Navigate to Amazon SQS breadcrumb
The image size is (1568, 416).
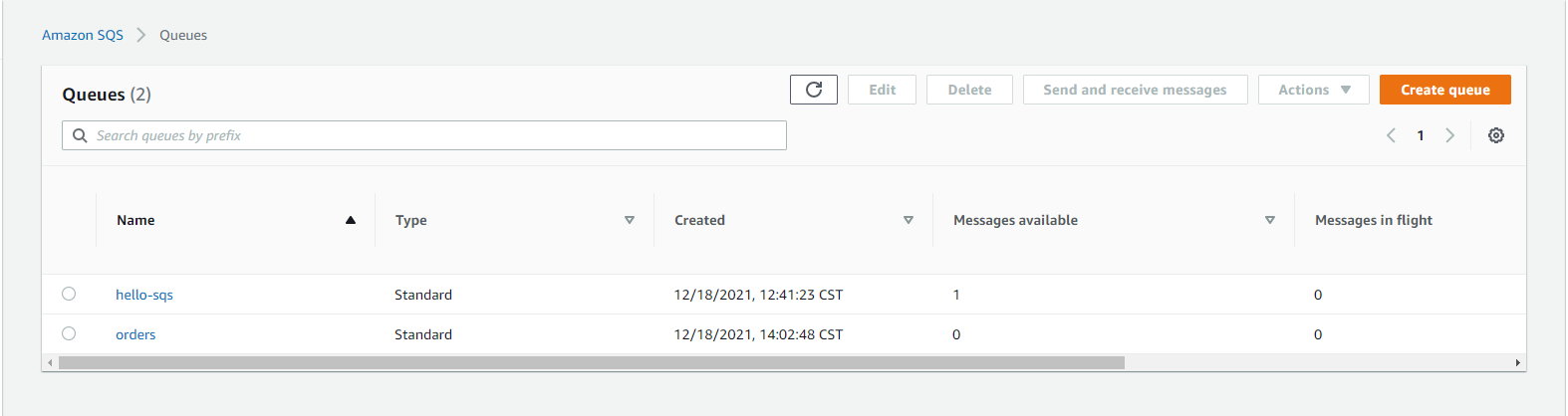click(83, 35)
